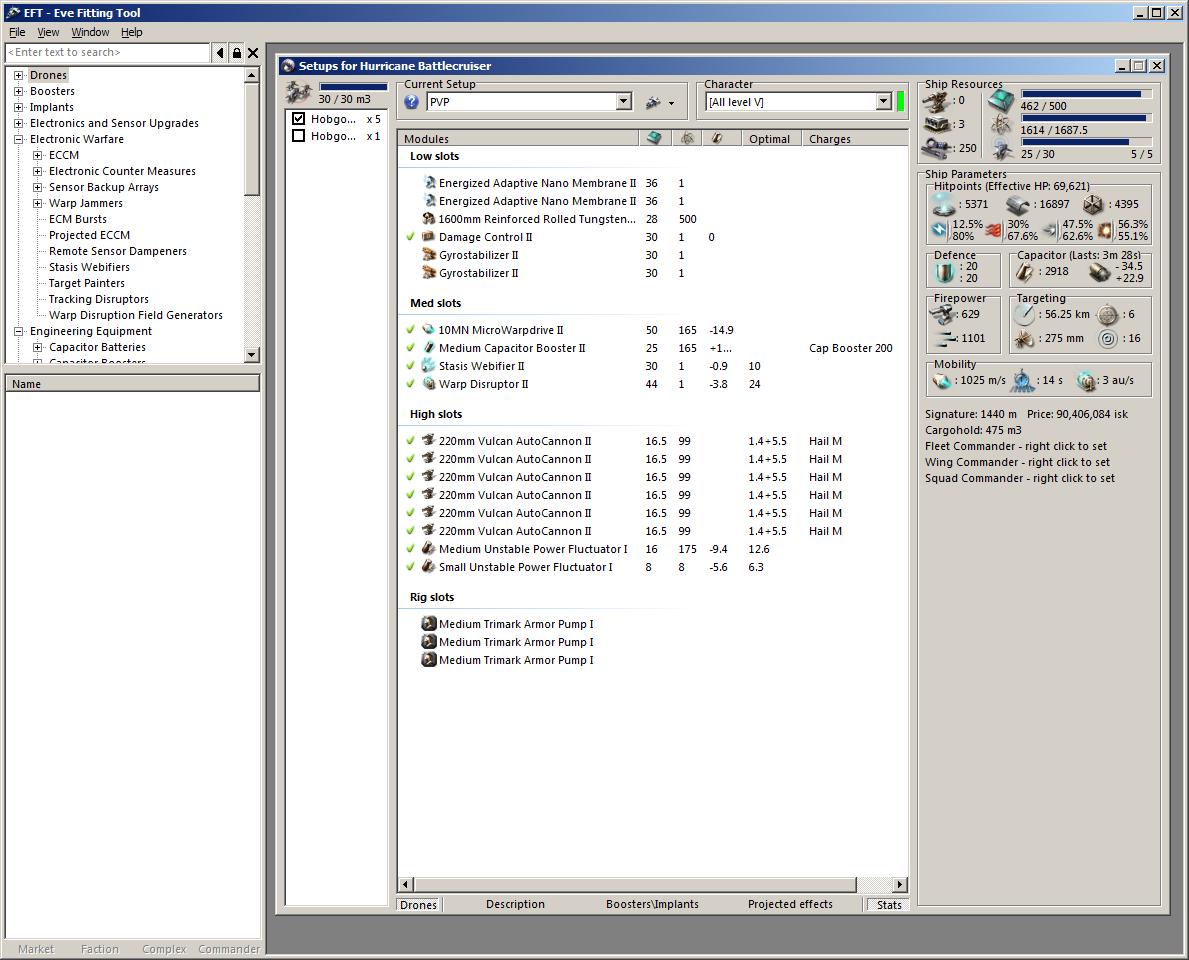Click in the search text field
Screen dimensions: 1189x960
point(107,52)
